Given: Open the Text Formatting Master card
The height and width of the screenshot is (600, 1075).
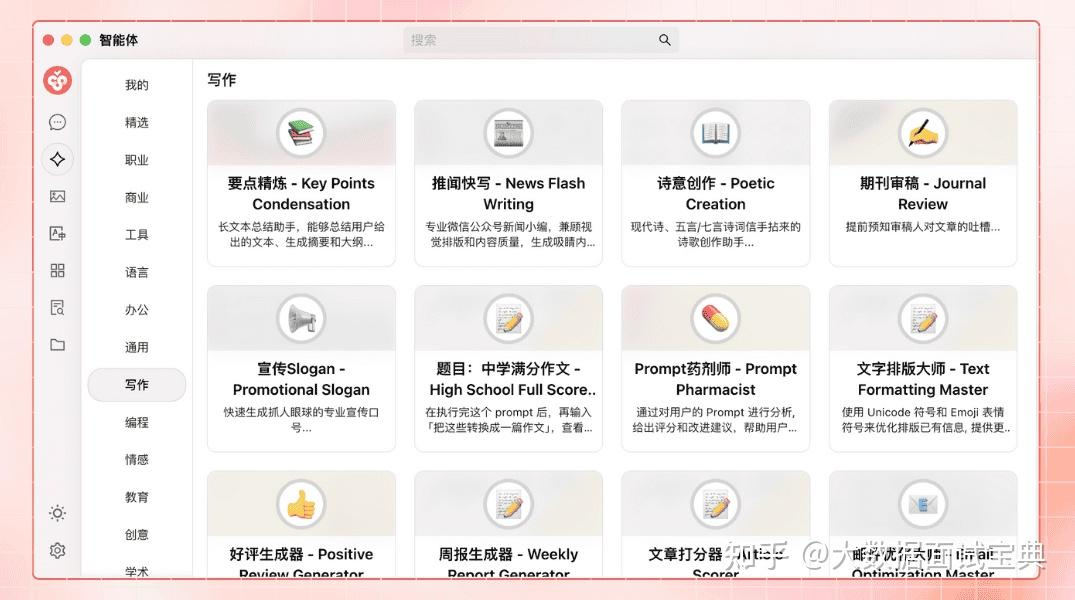Looking at the screenshot, I should pyautogui.click(x=923, y=369).
